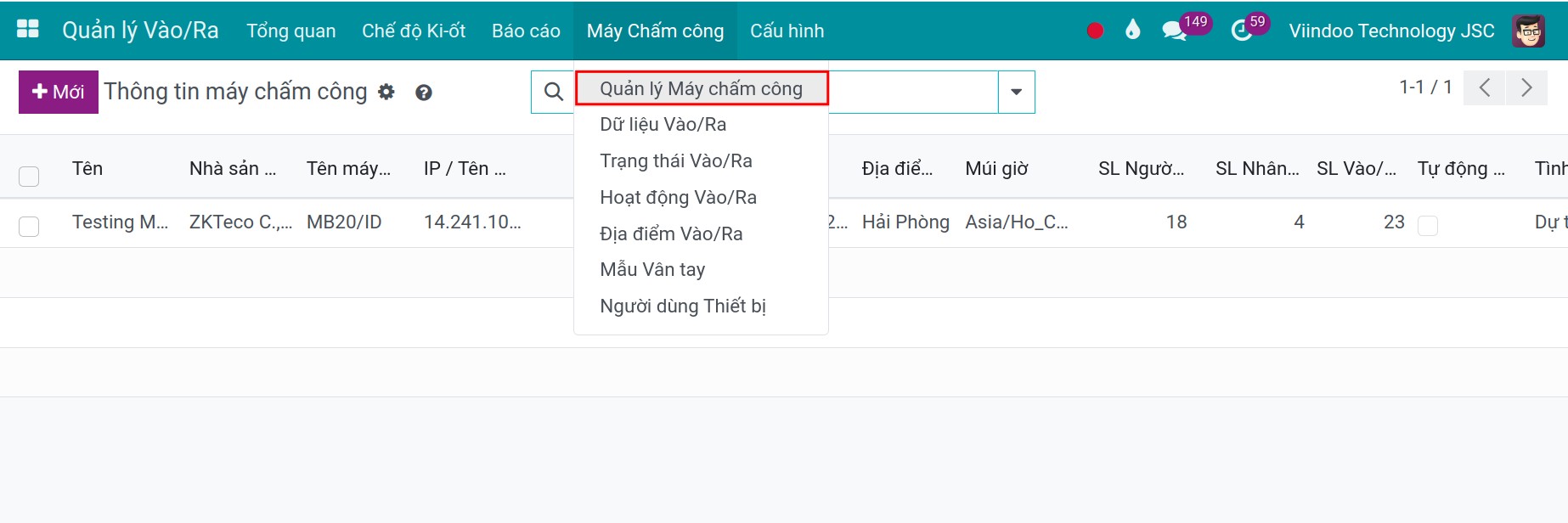Click the Mới create button
This screenshot has height=523, width=1568.
click(59, 92)
